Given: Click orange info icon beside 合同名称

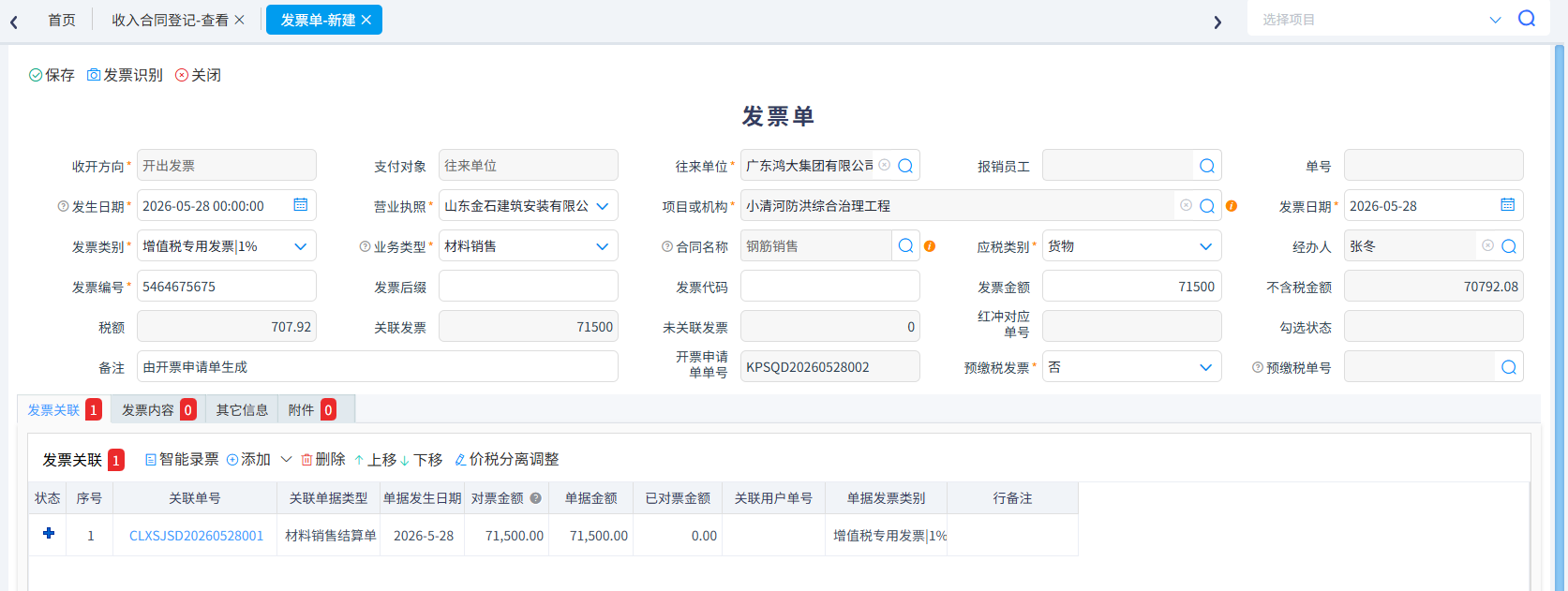Looking at the screenshot, I should pyautogui.click(x=930, y=246).
